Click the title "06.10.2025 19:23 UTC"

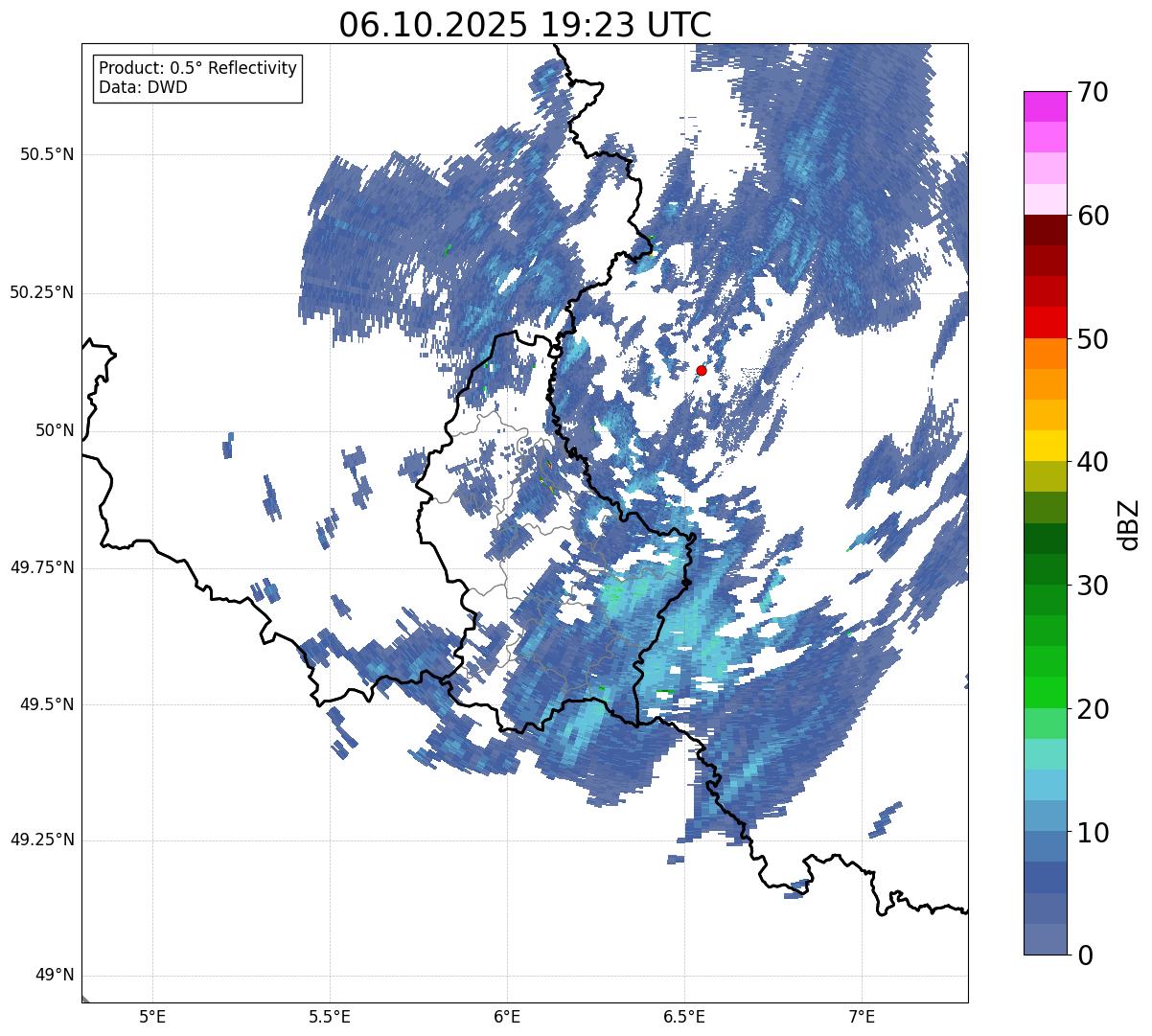[525, 25]
